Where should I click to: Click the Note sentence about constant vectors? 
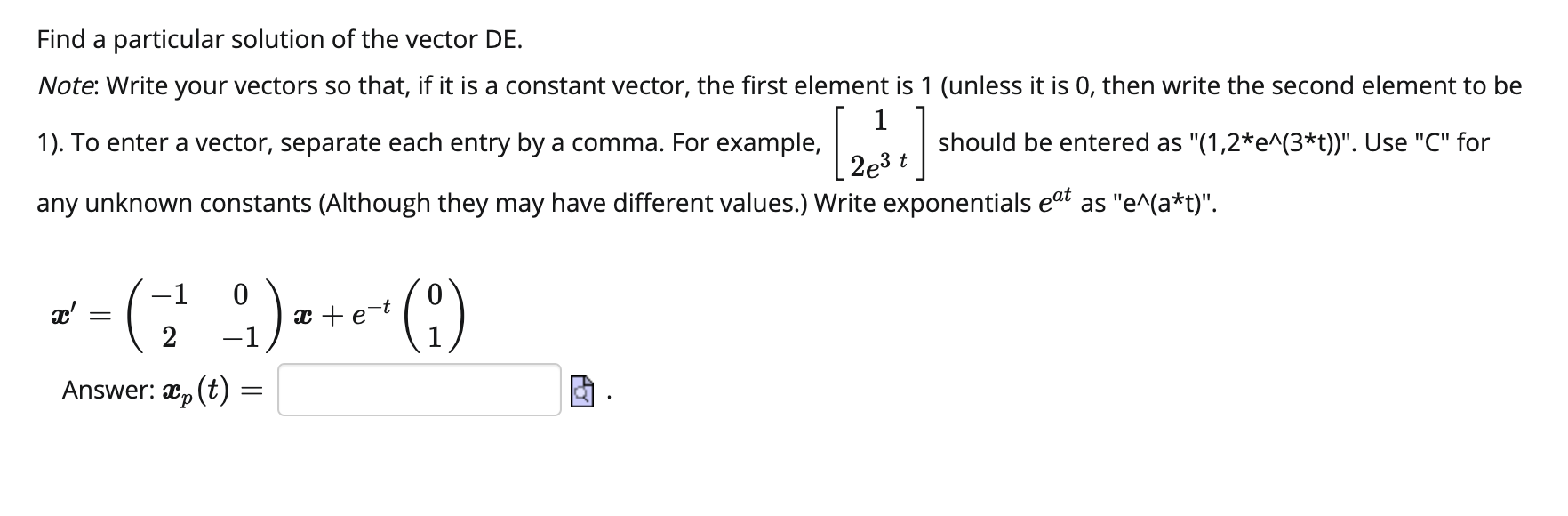pos(356,85)
